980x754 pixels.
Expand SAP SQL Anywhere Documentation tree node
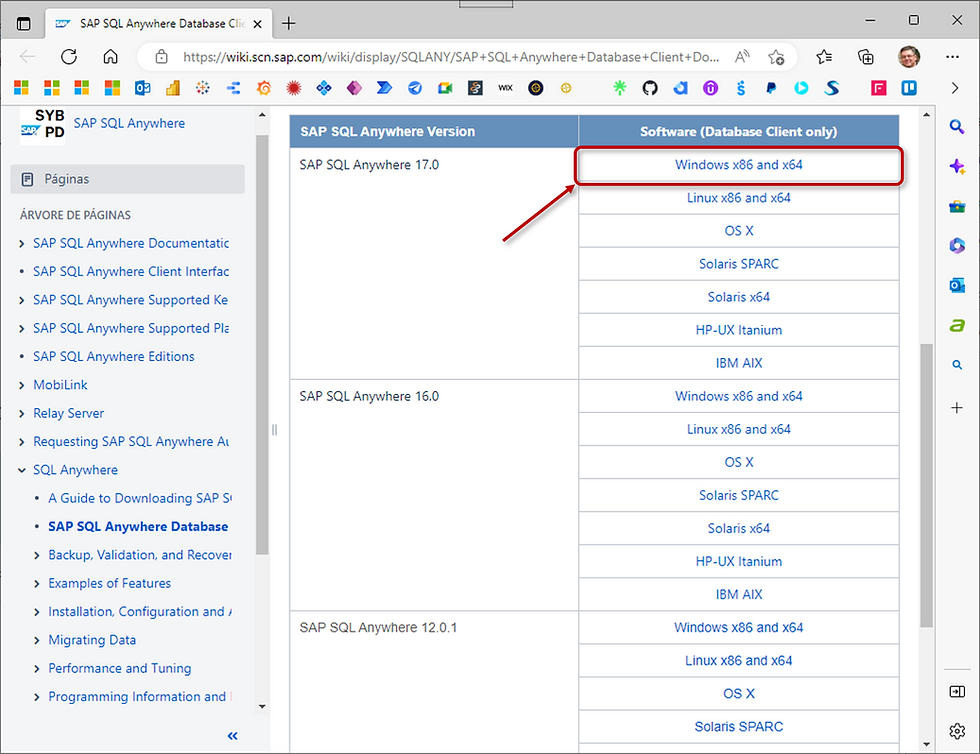tap(22, 244)
